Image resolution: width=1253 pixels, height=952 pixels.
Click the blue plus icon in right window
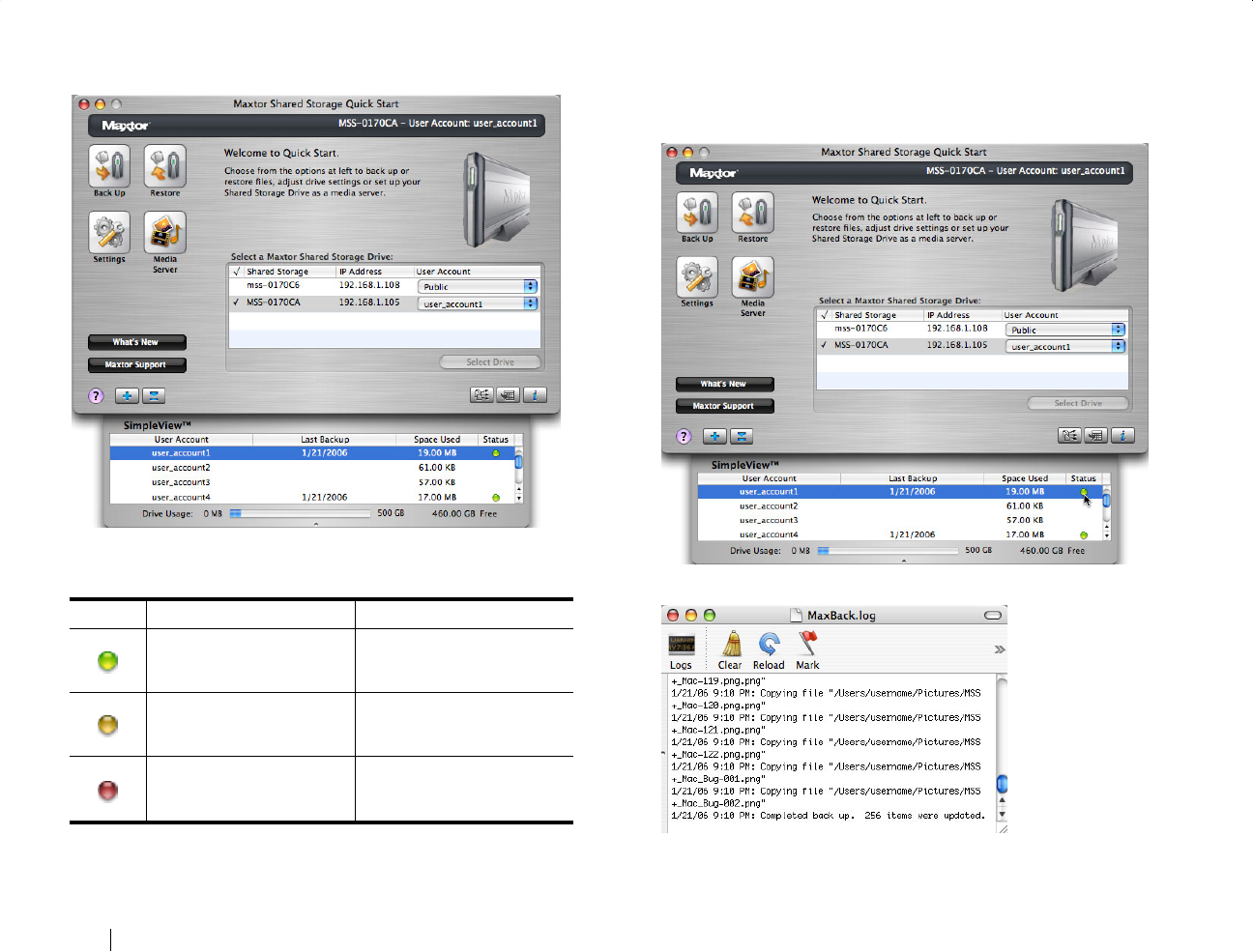pyautogui.click(x=714, y=436)
